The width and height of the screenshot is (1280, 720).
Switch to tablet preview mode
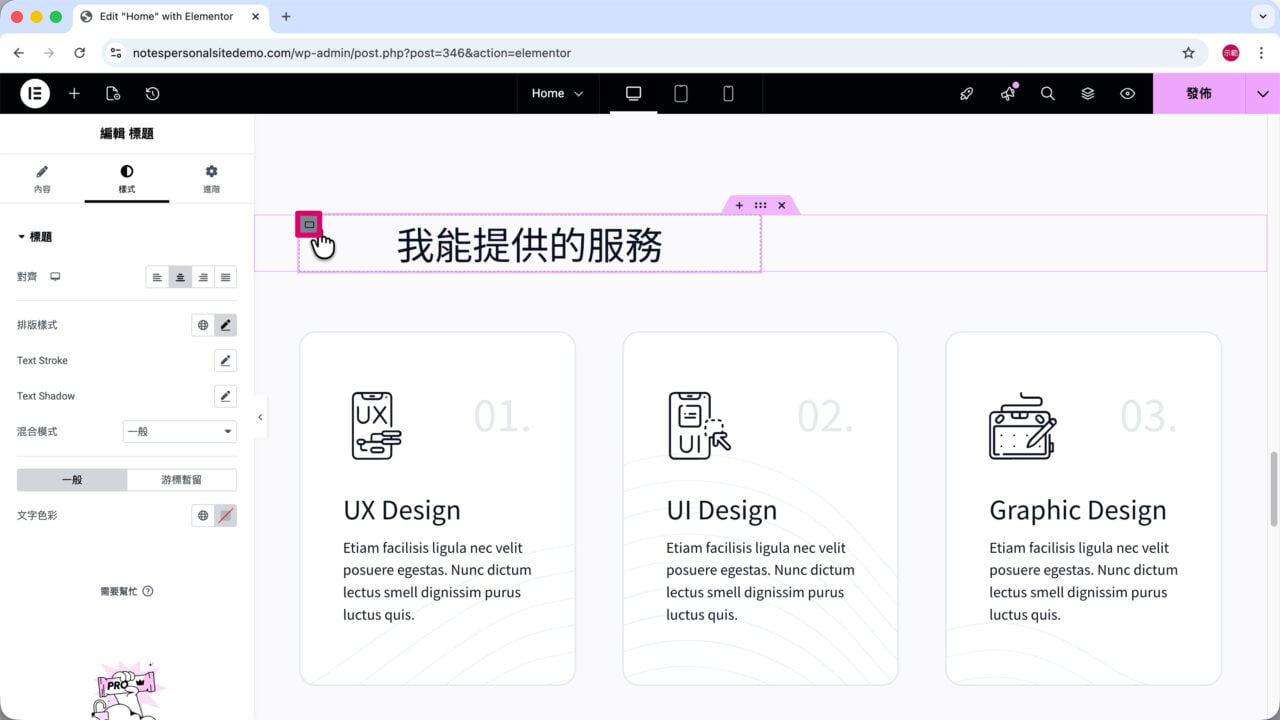(681, 93)
